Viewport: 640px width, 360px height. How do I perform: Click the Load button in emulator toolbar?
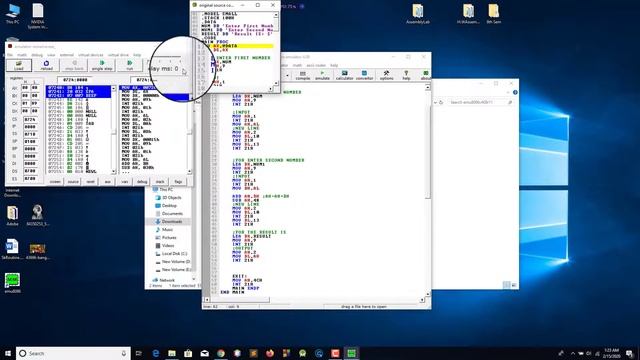[19, 65]
